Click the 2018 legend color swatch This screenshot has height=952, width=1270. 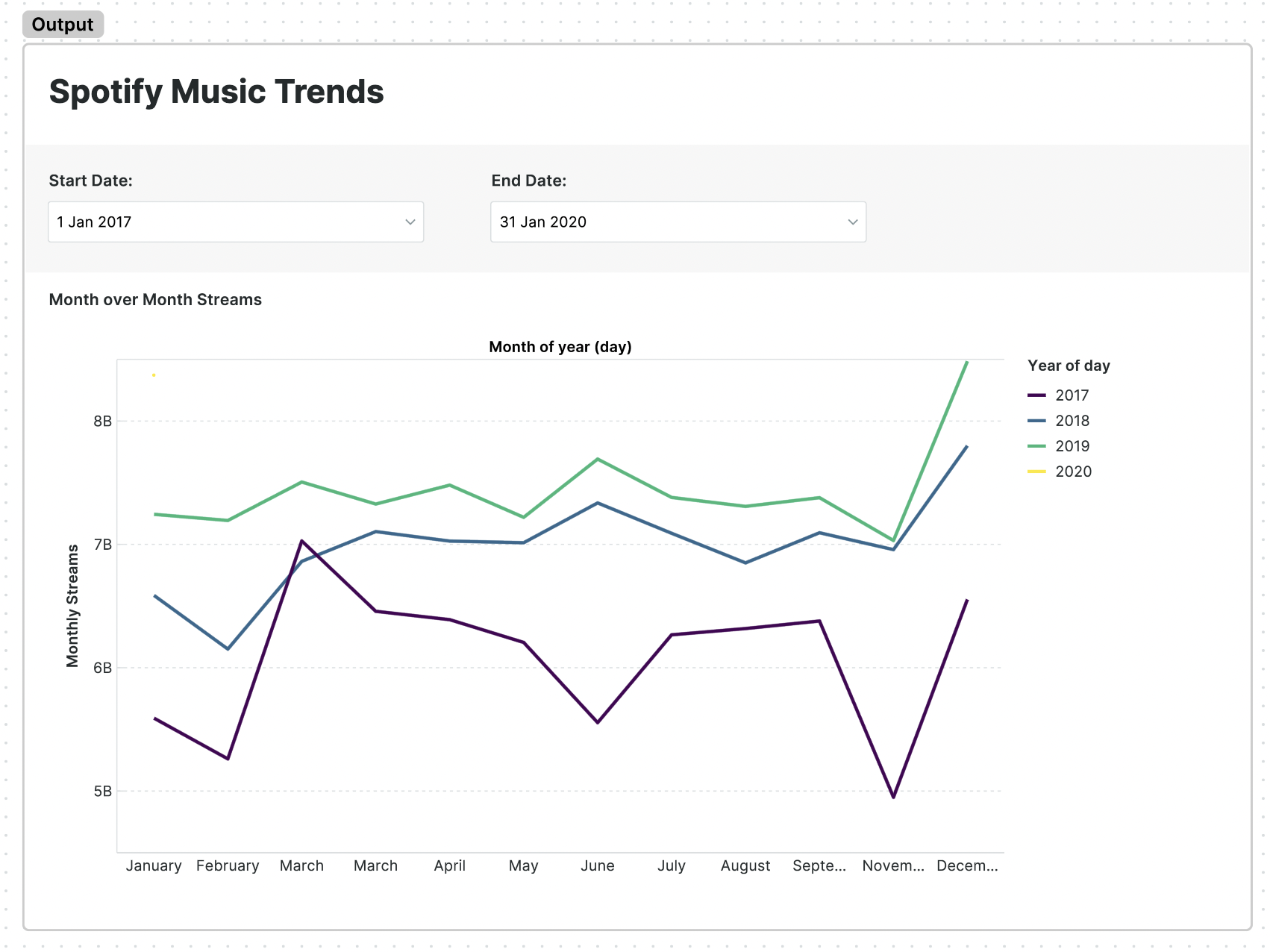pos(1036,421)
